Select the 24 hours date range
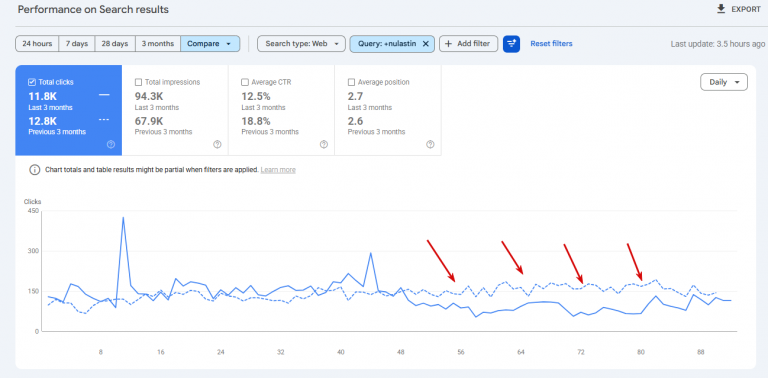The image size is (768, 378). coord(37,44)
